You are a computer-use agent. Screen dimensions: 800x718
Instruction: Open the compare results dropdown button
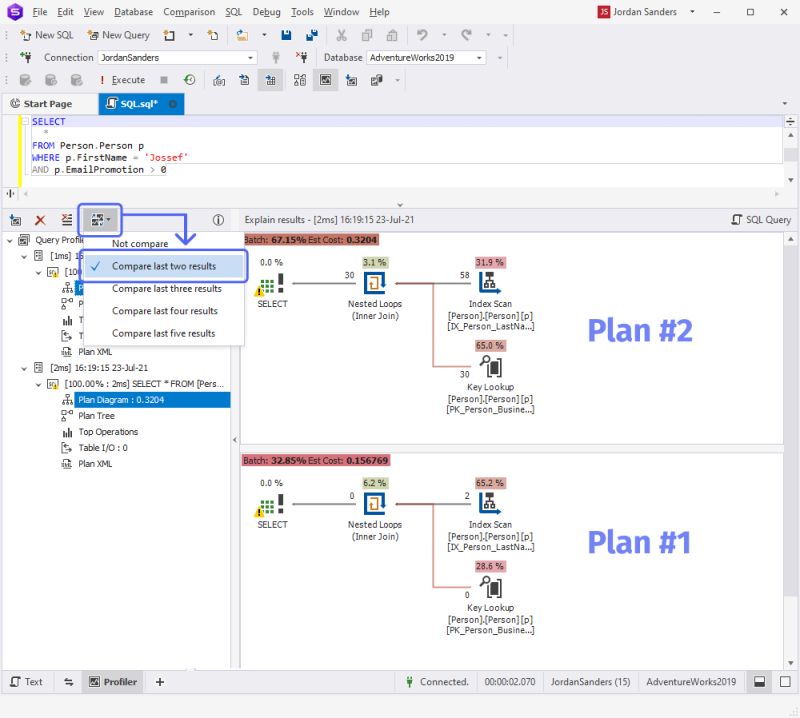(100, 220)
